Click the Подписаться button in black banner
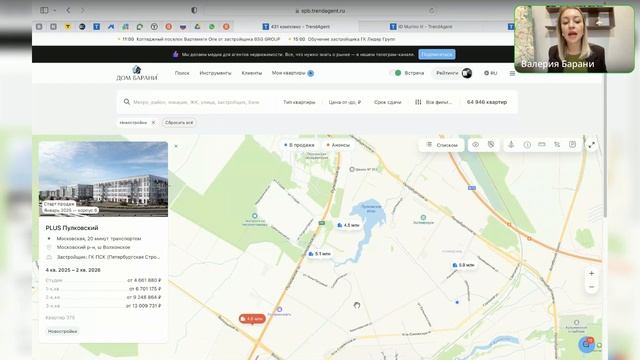The height and width of the screenshot is (360, 640). pos(437,54)
